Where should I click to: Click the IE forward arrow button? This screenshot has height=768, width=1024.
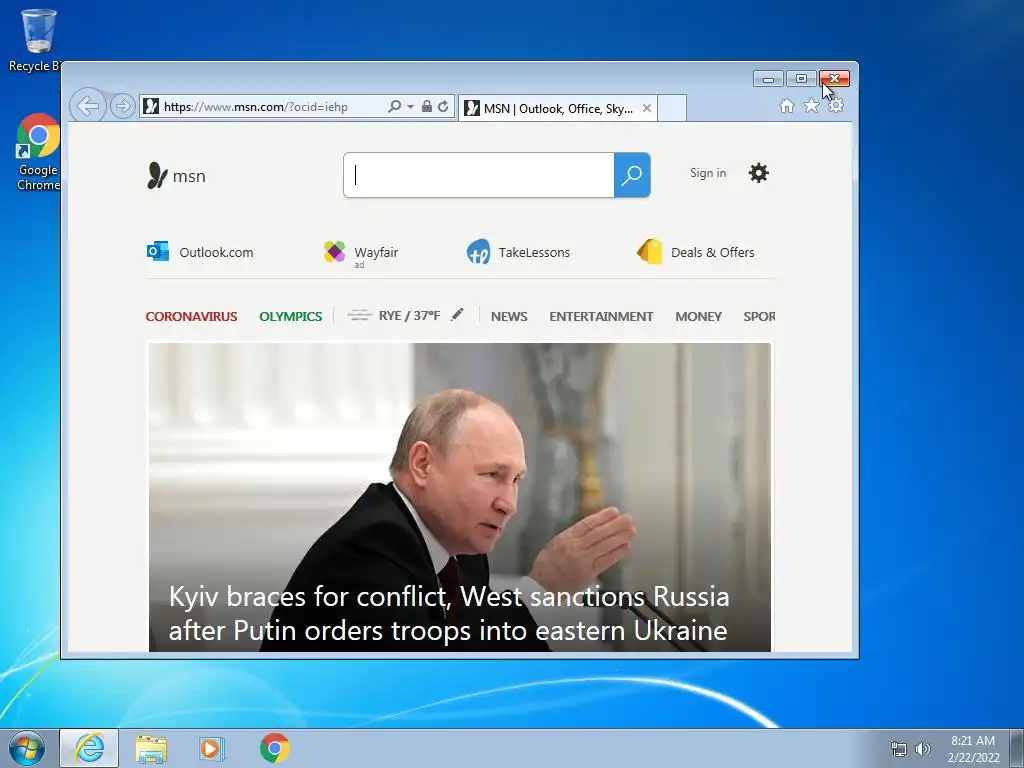(x=122, y=106)
